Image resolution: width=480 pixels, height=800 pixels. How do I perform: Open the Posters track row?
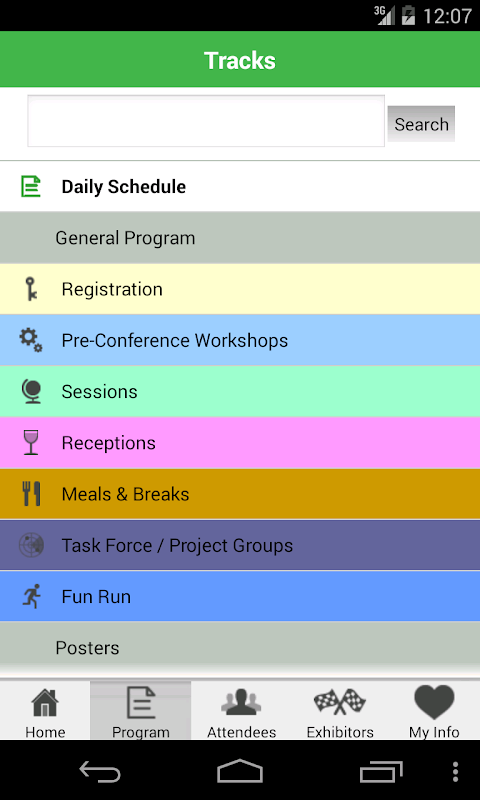click(x=240, y=648)
